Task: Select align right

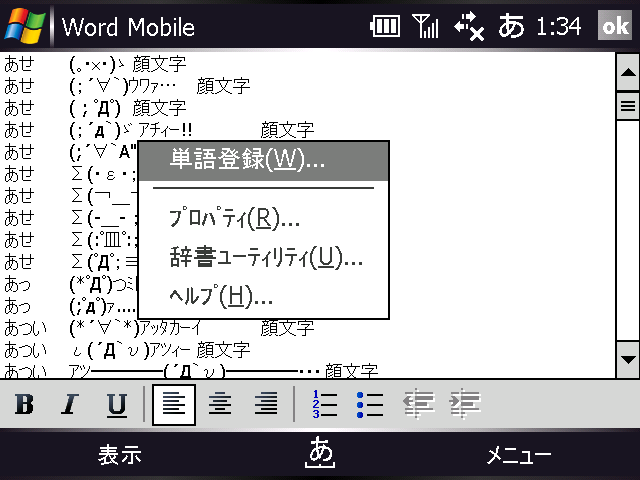Action: point(266,404)
